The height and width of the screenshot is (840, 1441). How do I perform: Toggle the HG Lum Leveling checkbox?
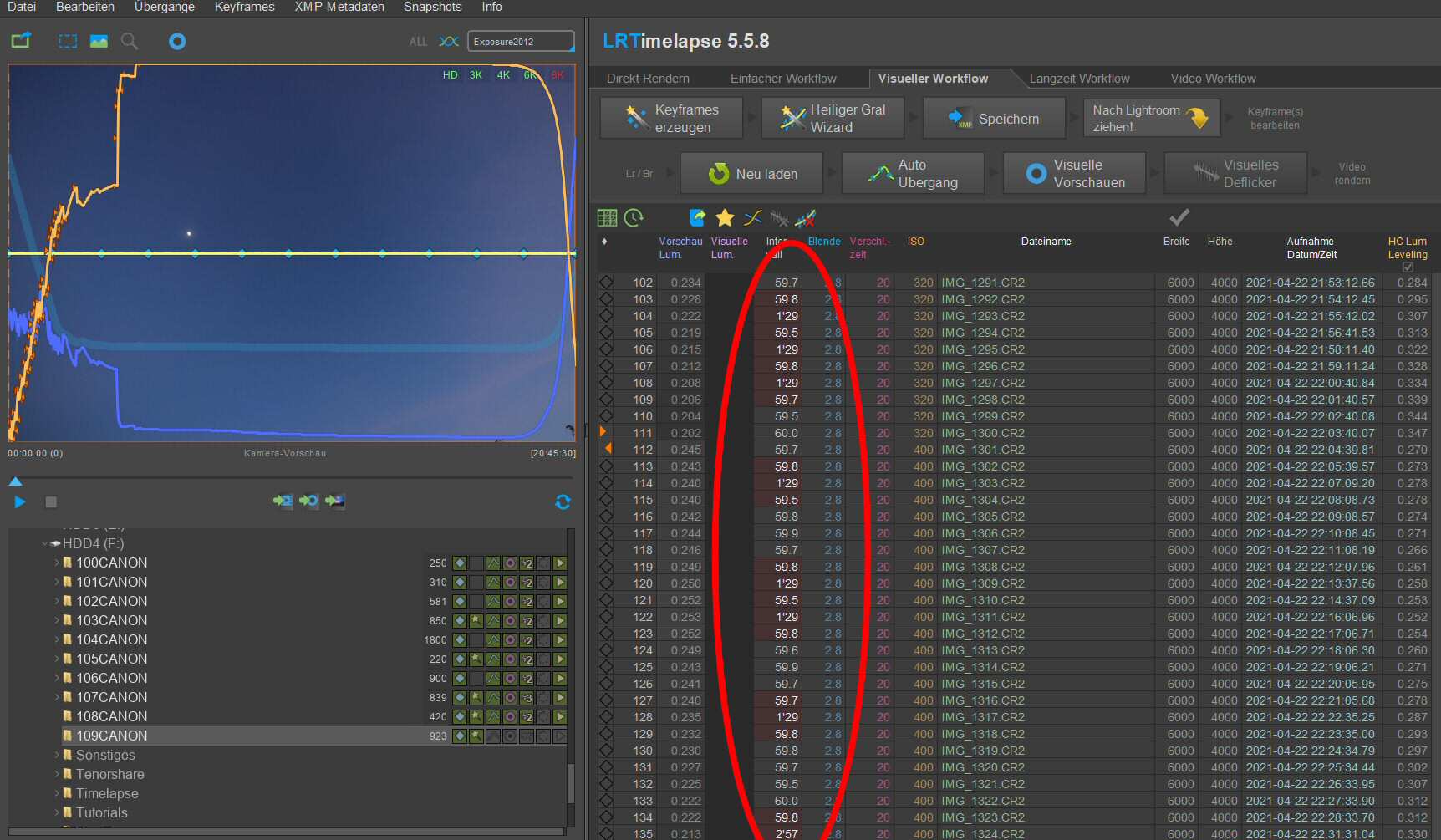(1408, 267)
